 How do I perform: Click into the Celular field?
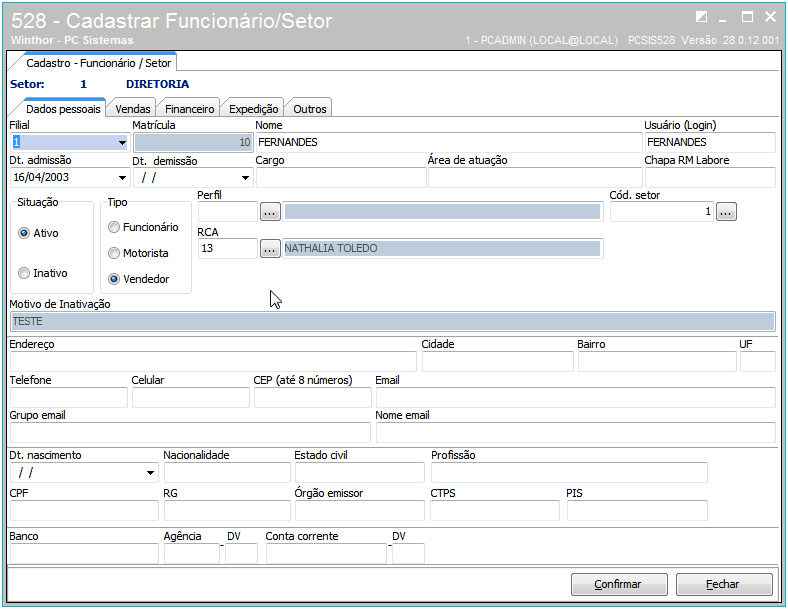(191, 397)
